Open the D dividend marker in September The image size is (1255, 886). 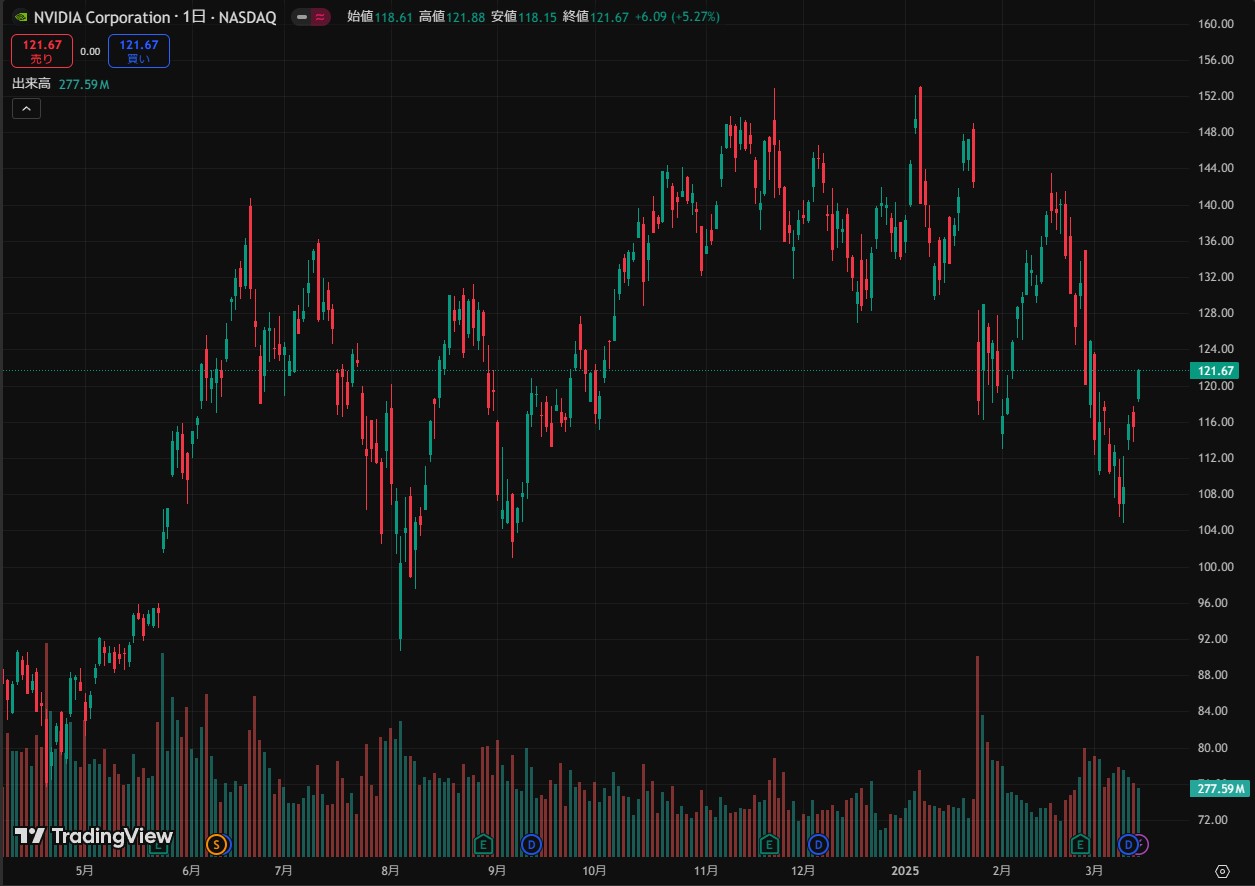tap(531, 845)
